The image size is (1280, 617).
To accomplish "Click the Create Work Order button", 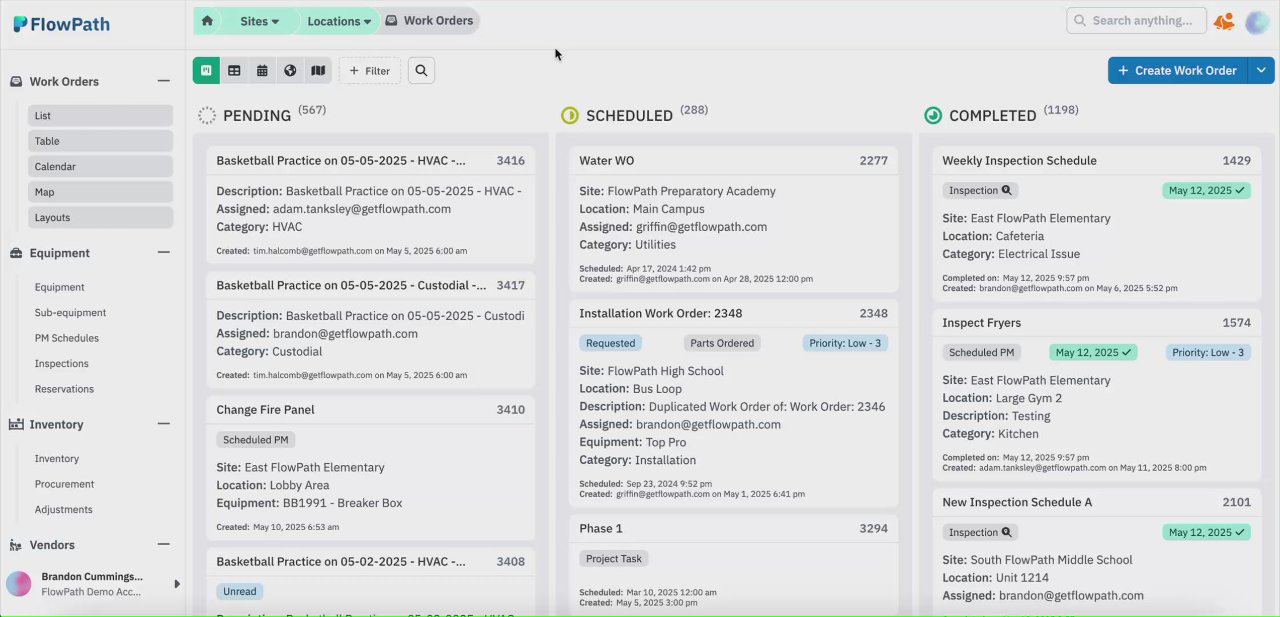I will (1178, 71).
